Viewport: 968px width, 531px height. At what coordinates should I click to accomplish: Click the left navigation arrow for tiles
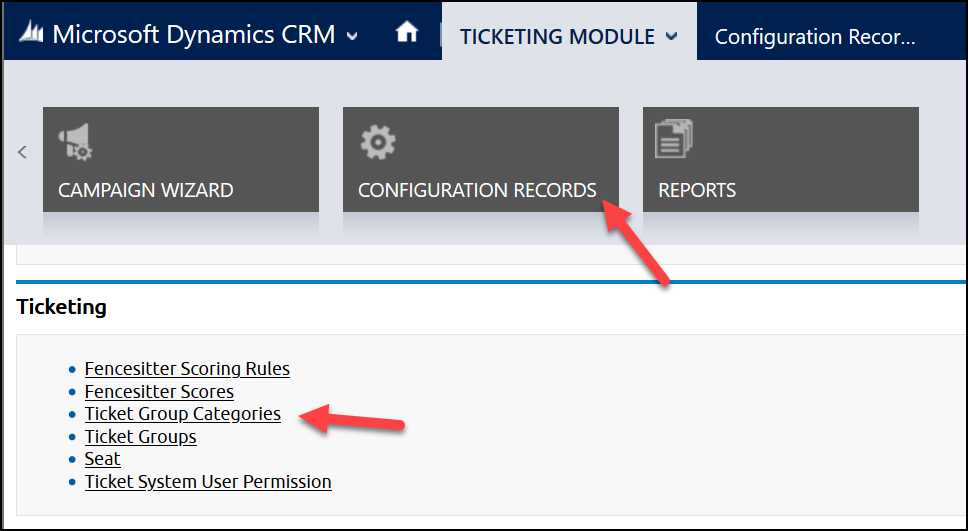coord(23,152)
